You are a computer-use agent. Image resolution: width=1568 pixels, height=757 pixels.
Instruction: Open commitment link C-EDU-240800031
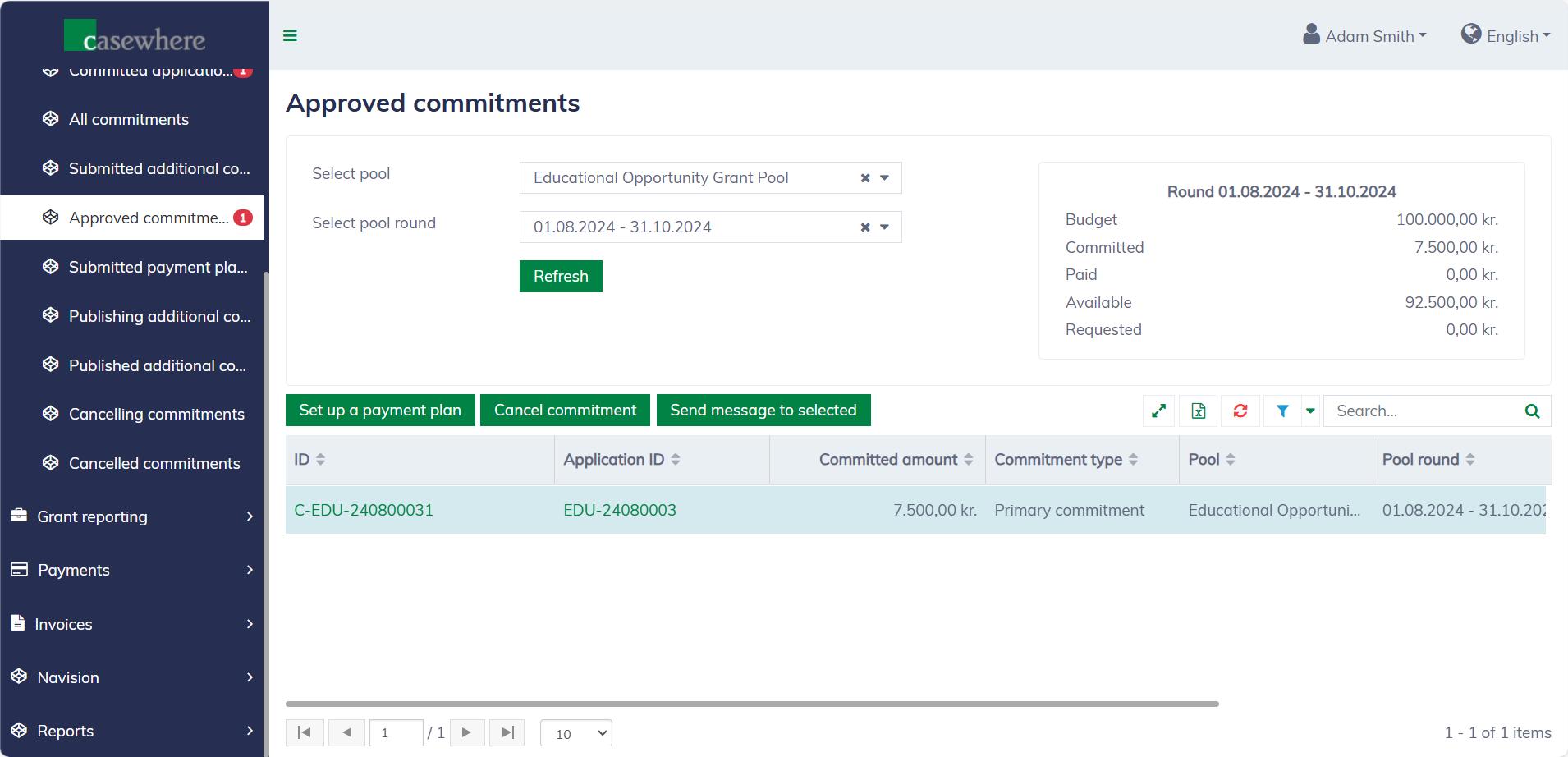(x=364, y=510)
